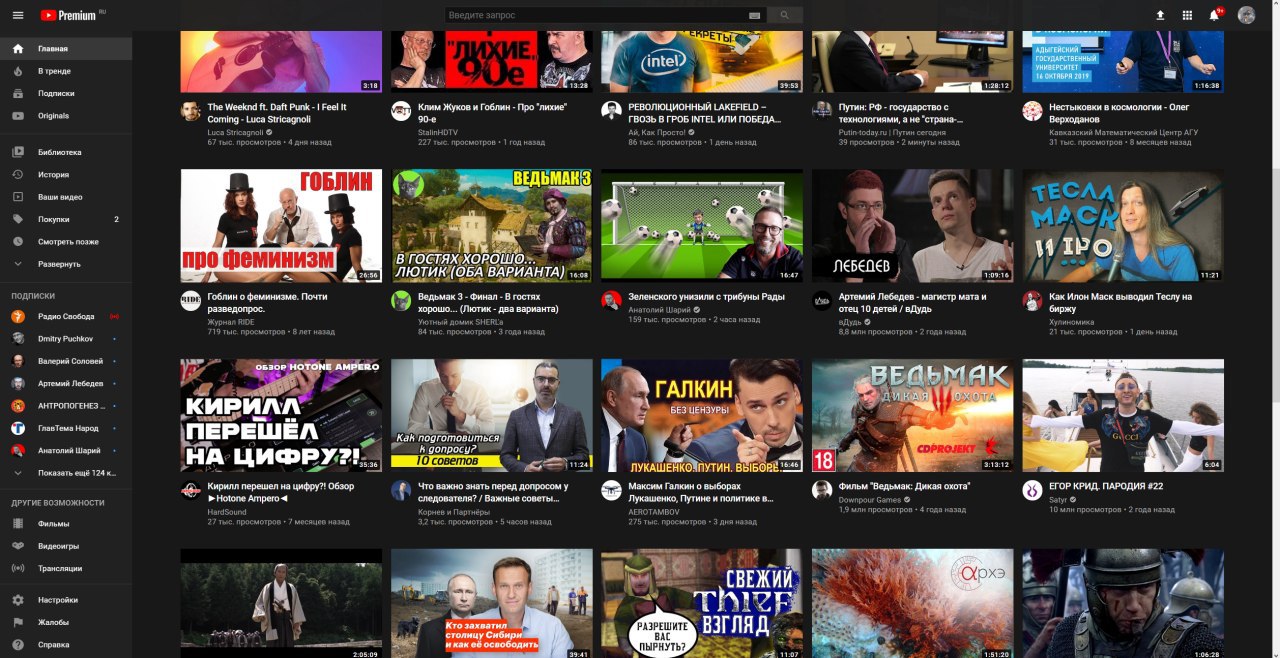Open the YouTube apps grid icon
This screenshot has height=658, width=1280.
click(x=1187, y=15)
